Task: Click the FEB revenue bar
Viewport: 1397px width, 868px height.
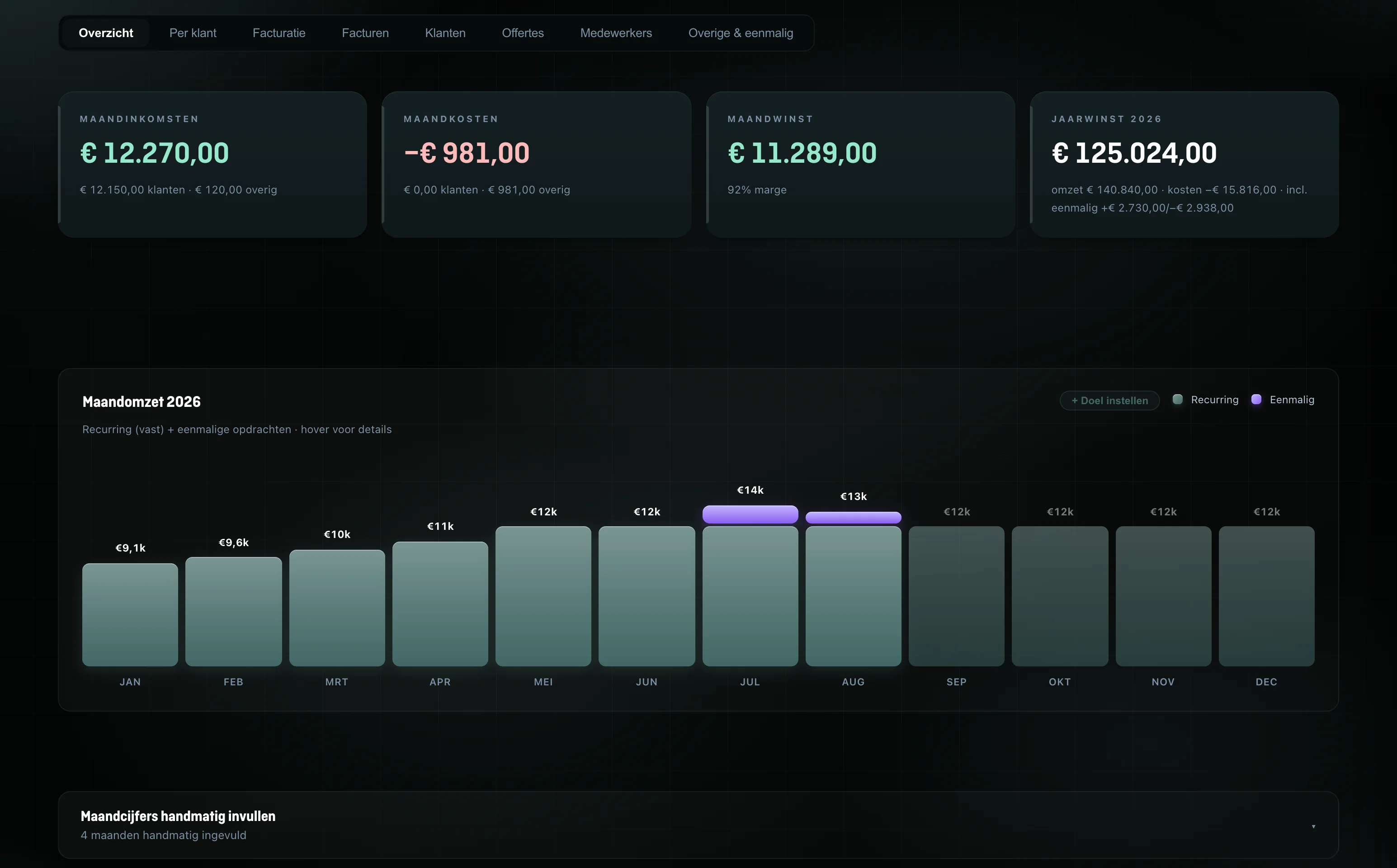Action: pos(234,611)
